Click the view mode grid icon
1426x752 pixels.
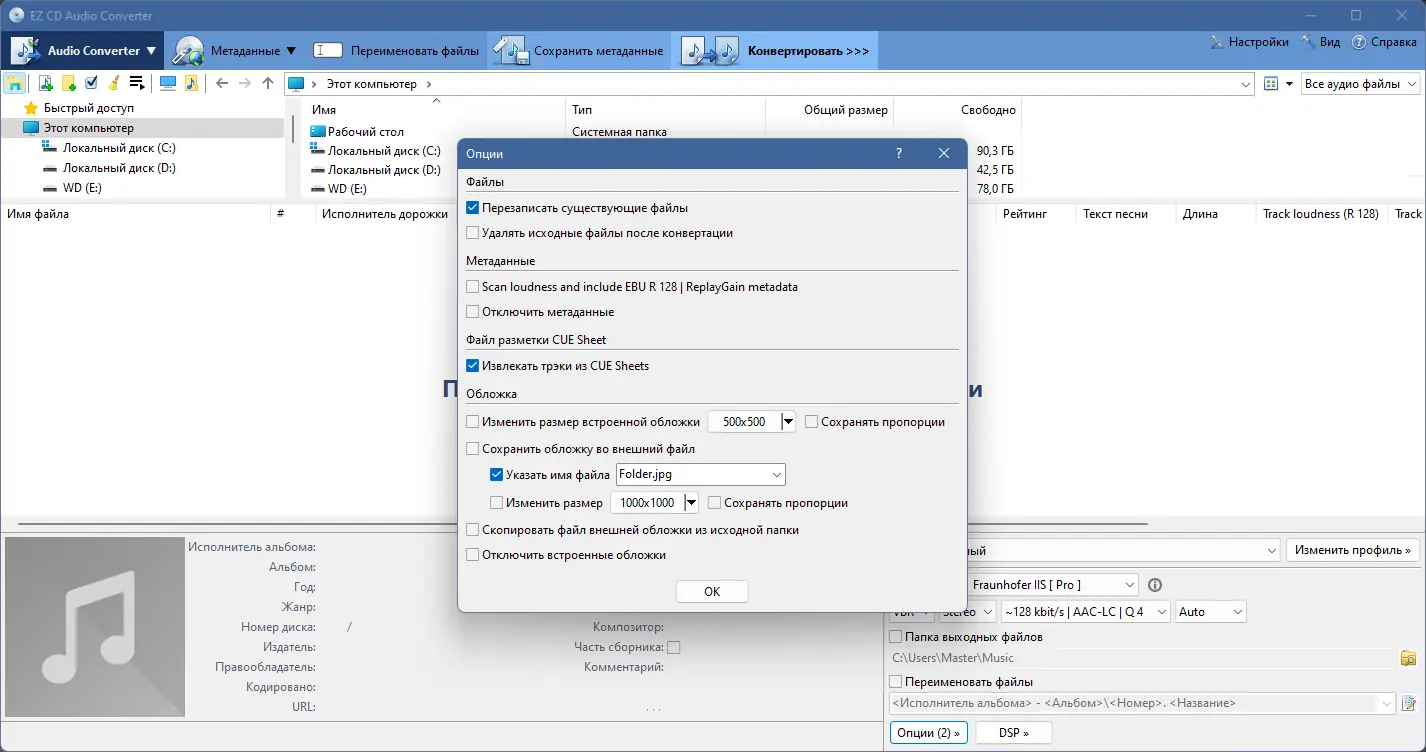1271,84
